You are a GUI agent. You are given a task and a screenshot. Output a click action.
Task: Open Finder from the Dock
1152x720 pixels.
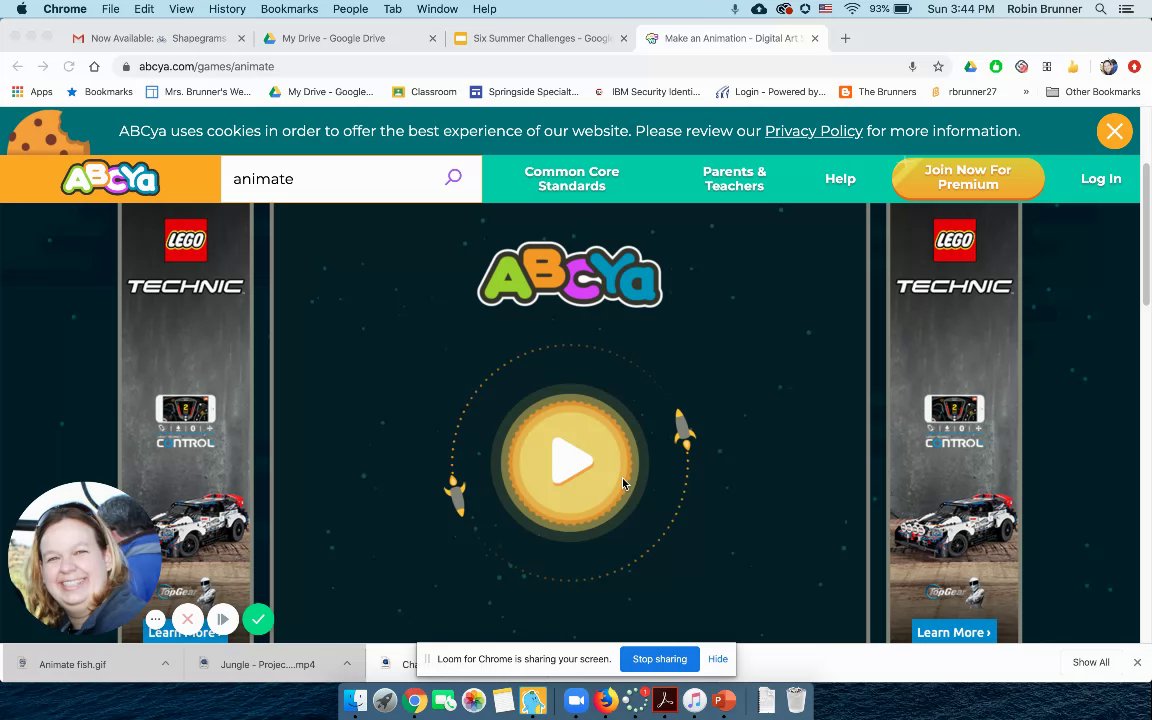(x=355, y=700)
